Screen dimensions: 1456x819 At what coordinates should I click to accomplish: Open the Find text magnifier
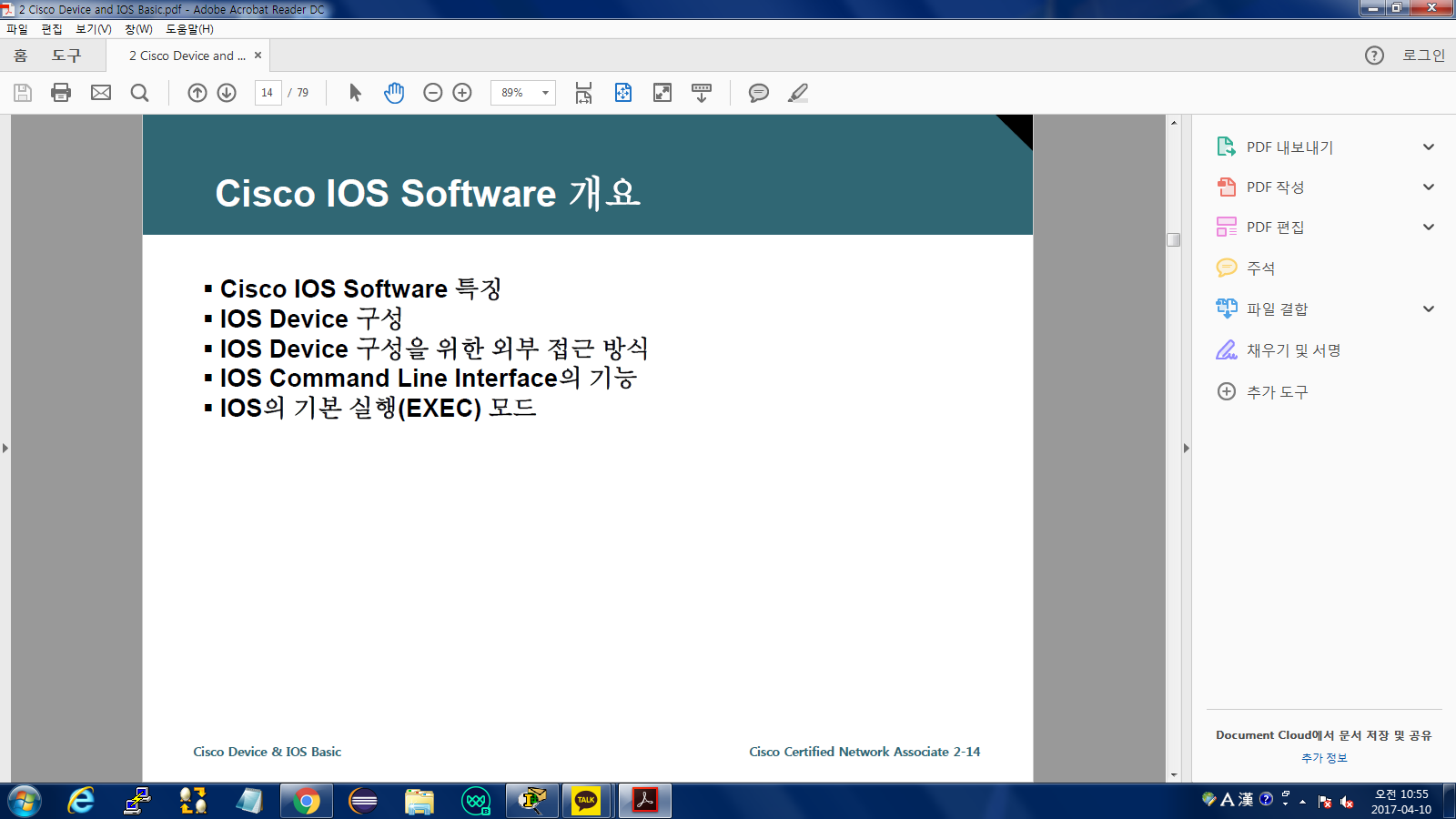coord(139,93)
